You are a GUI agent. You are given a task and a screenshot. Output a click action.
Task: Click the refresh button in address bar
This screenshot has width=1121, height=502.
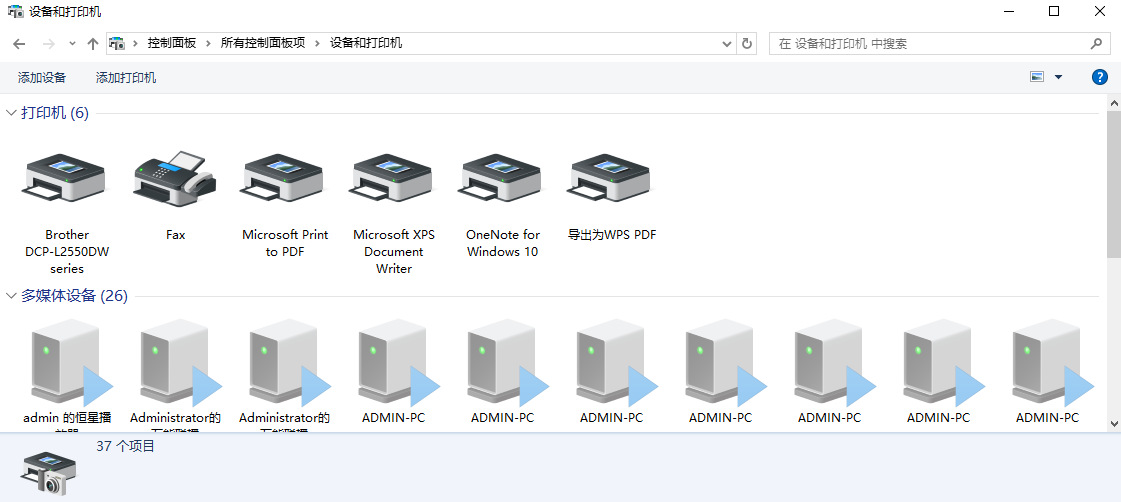point(747,43)
